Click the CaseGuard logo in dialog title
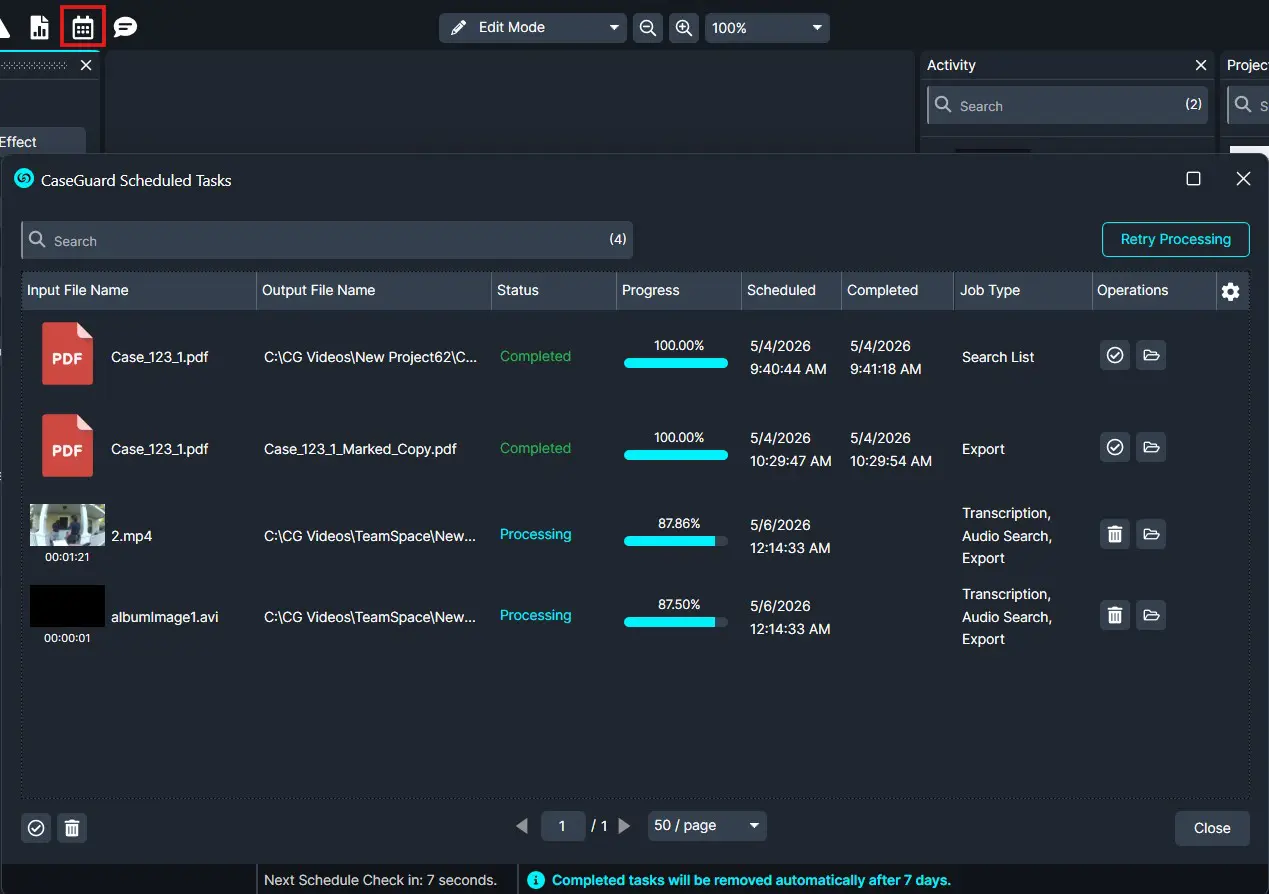The height and width of the screenshot is (894, 1269). coord(24,179)
